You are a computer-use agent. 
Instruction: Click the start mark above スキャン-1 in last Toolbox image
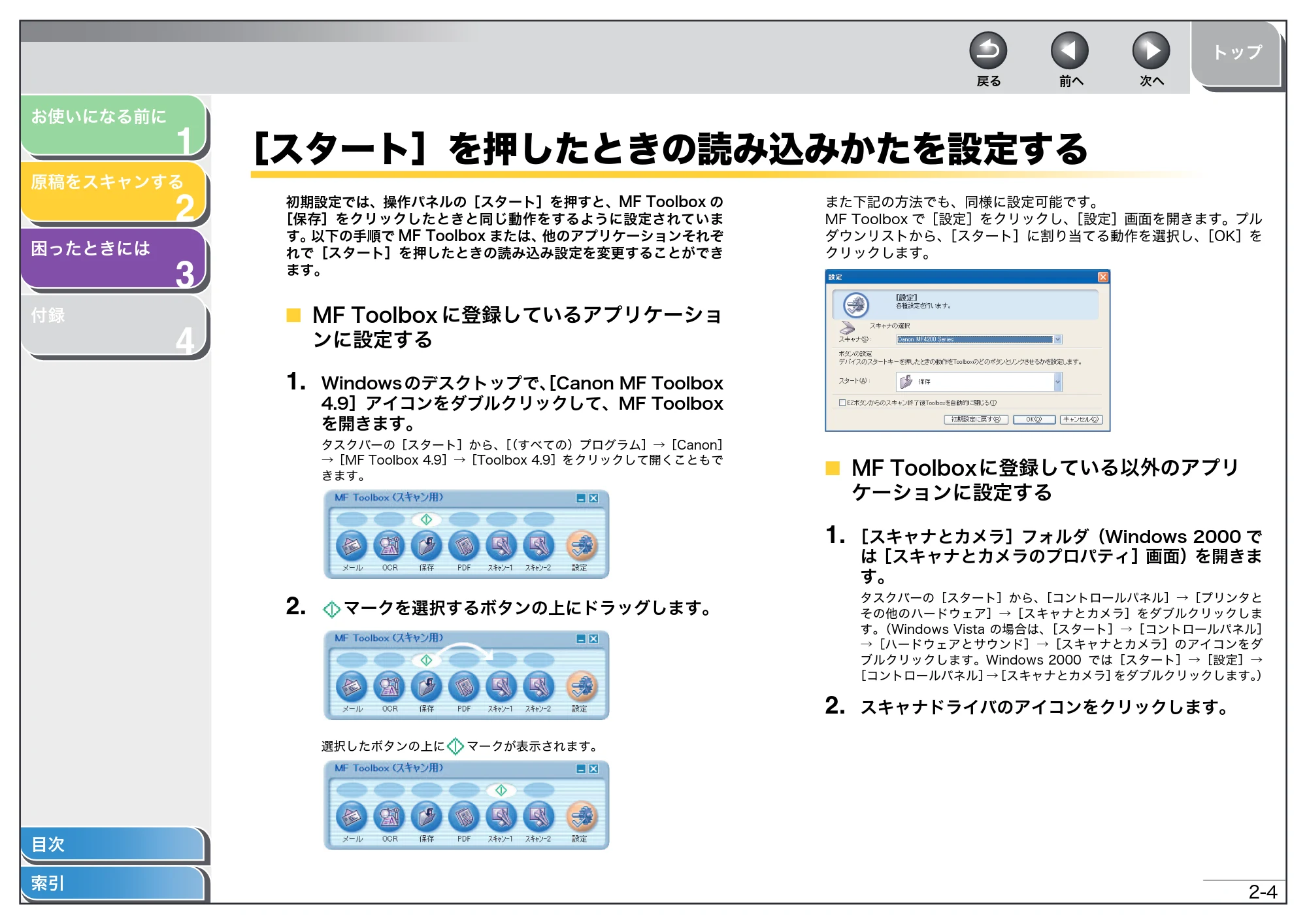(x=501, y=790)
